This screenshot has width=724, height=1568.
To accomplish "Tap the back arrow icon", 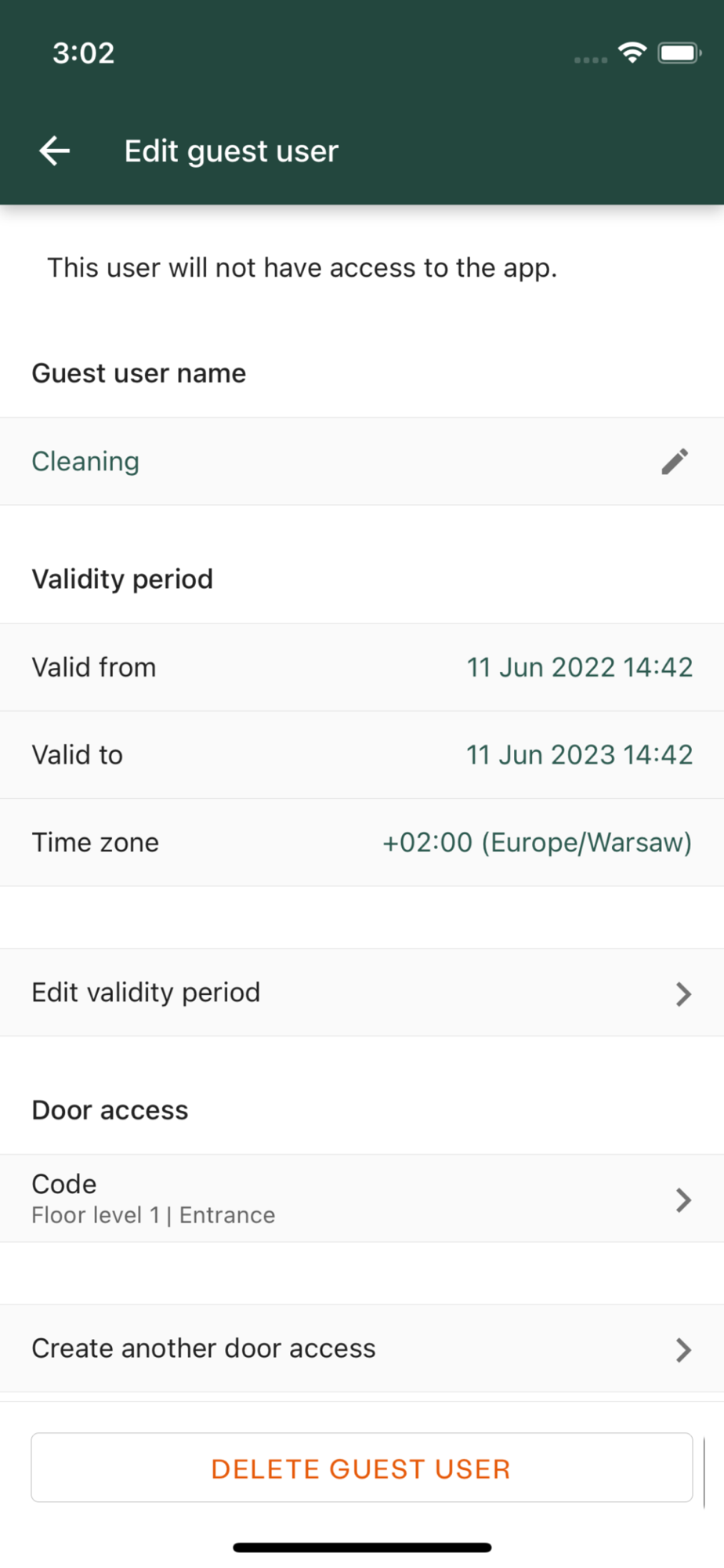I will point(55,151).
